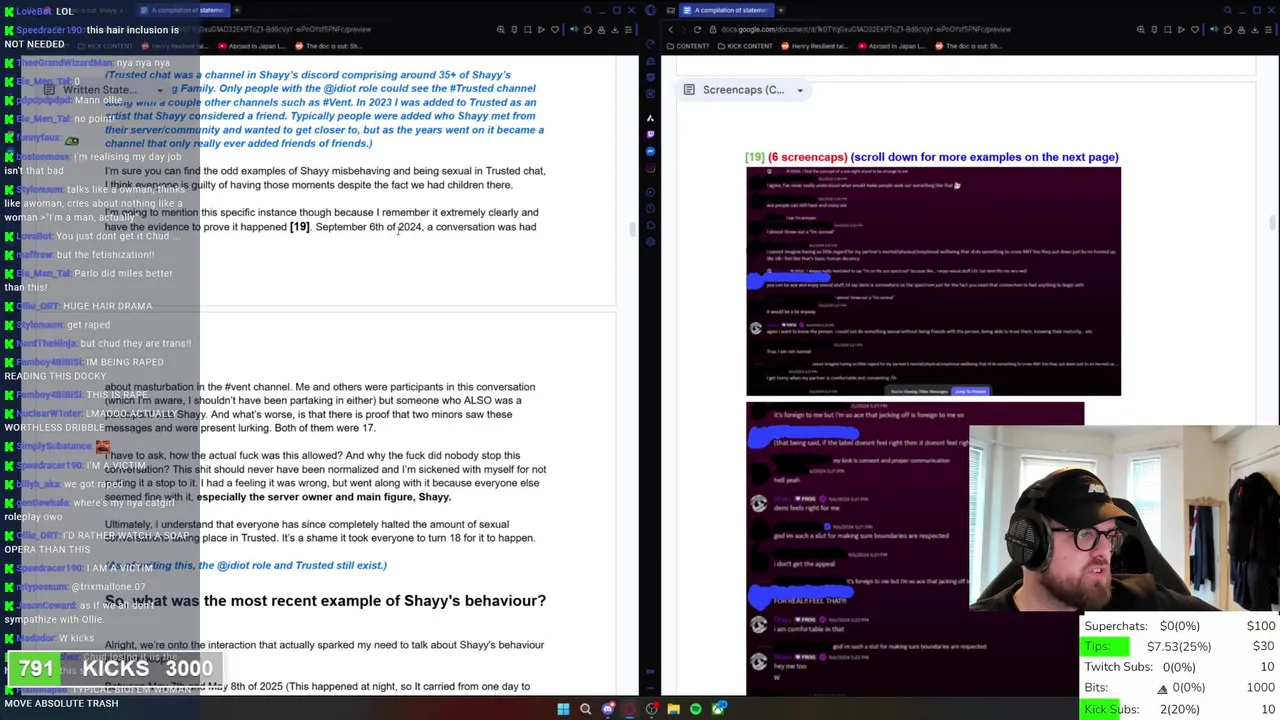Open the player icon in right window toolbar
The height and width of the screenshot is (720, 1280).
[1181, 30]
